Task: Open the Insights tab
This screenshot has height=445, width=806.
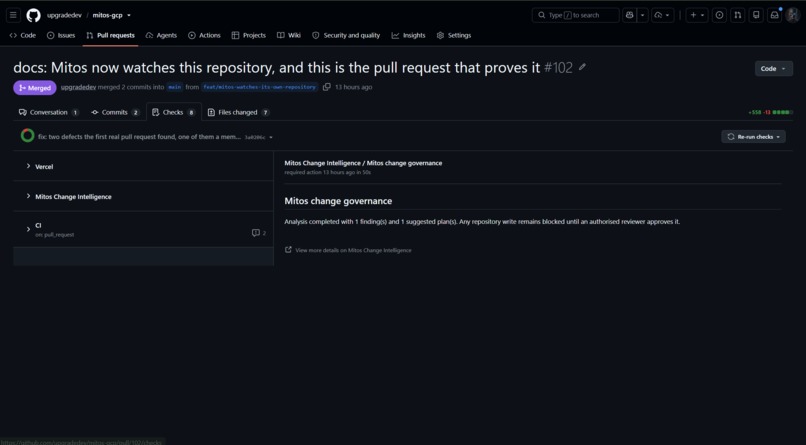Action: tap(409, 35)
